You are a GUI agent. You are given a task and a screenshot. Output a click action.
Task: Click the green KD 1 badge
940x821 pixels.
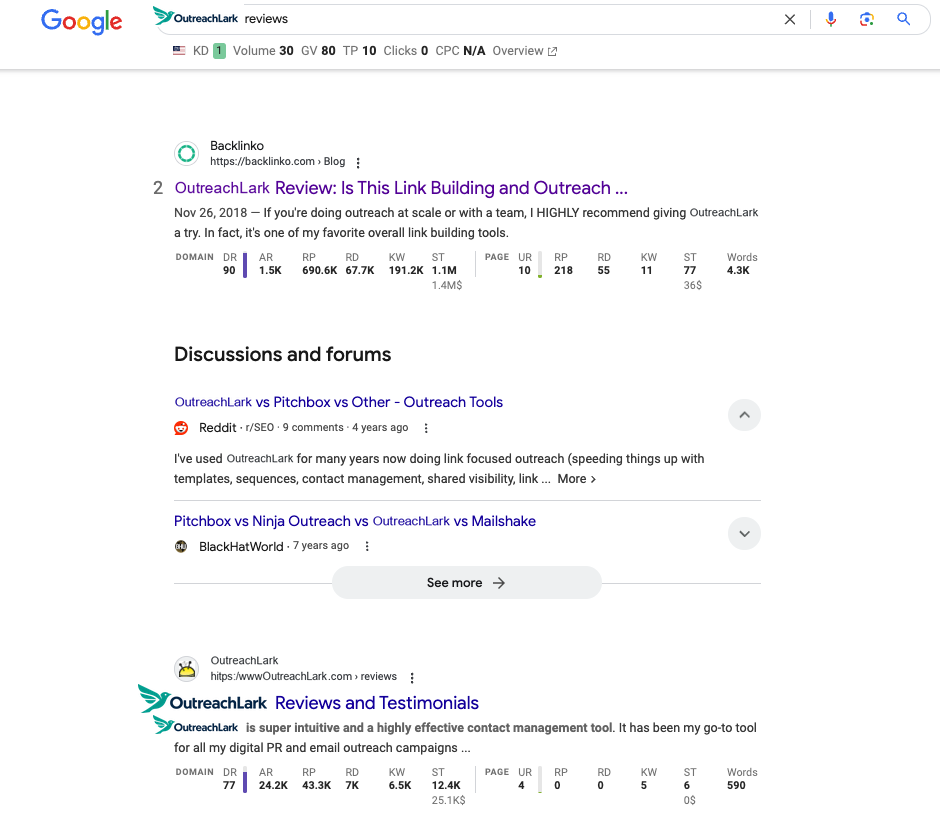[x=219, y=51]
